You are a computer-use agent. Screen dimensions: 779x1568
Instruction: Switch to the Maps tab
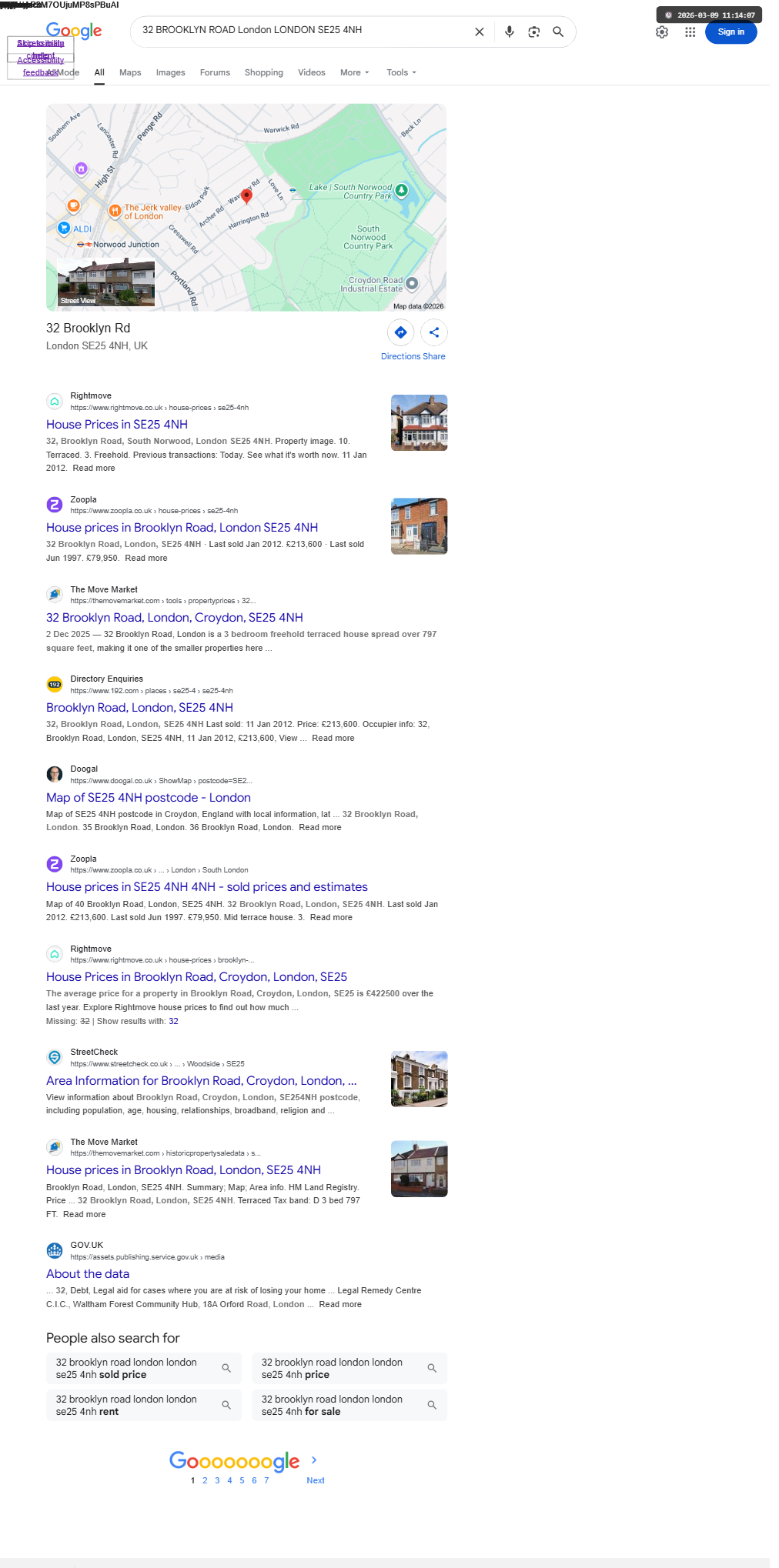[x=130, y=72]
